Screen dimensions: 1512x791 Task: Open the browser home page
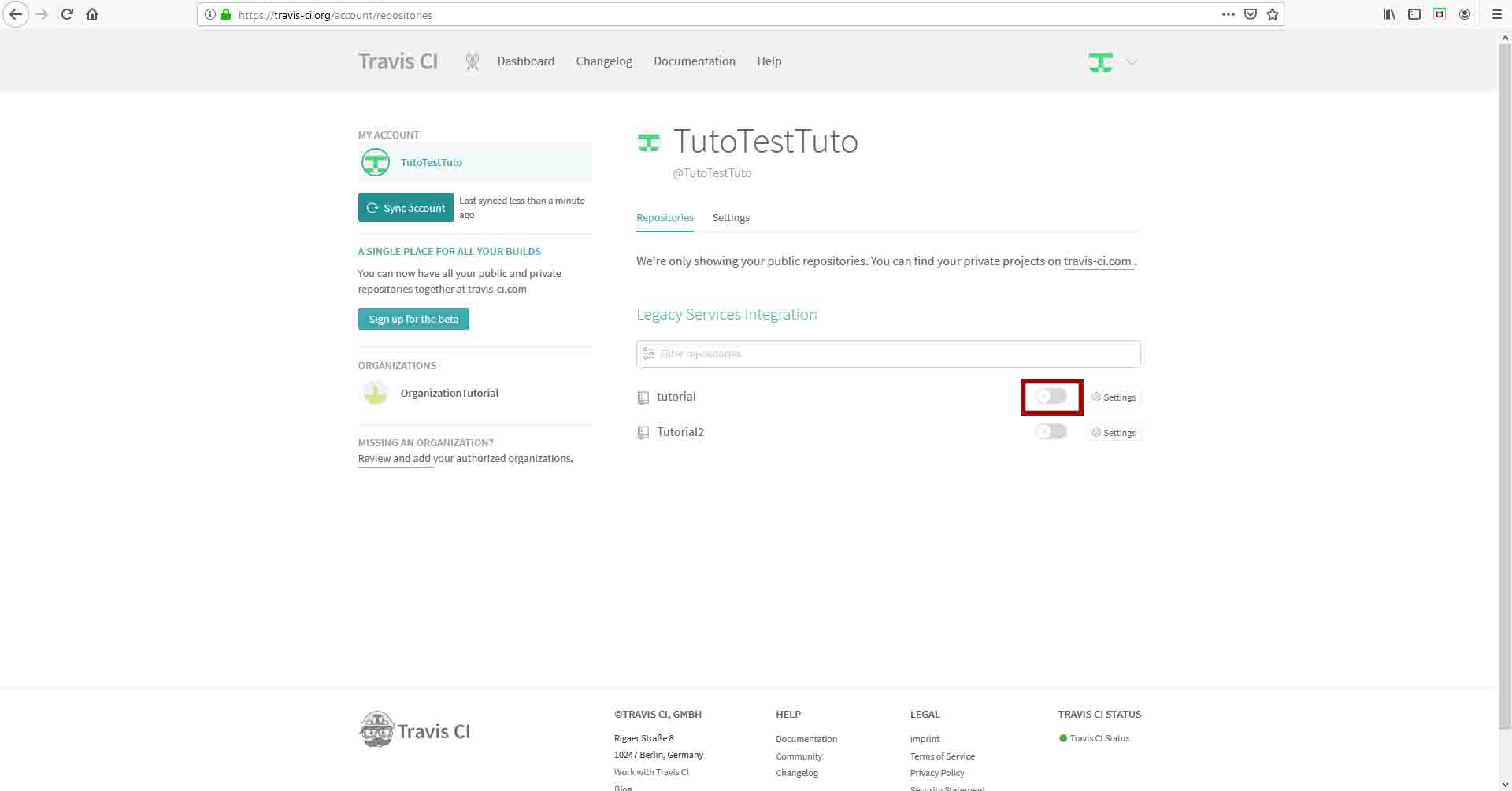pos(92,14)
